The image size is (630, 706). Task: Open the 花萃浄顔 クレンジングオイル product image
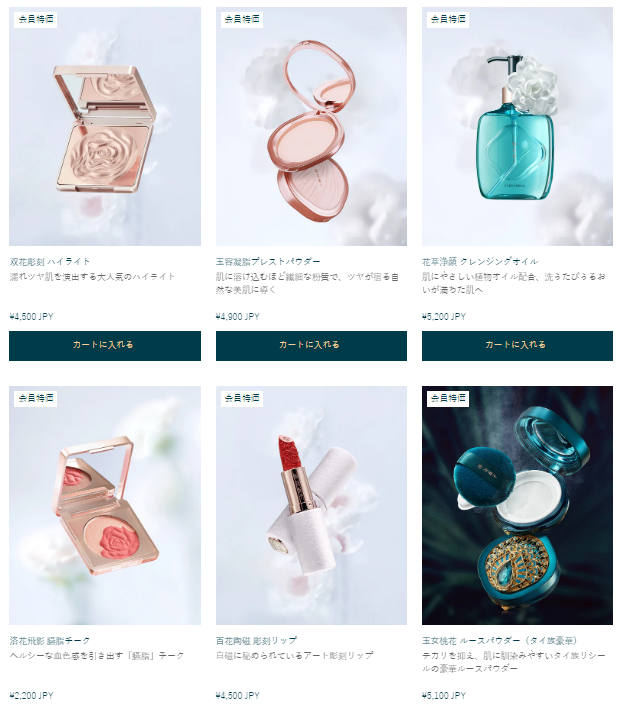click(x=517, y=127)
